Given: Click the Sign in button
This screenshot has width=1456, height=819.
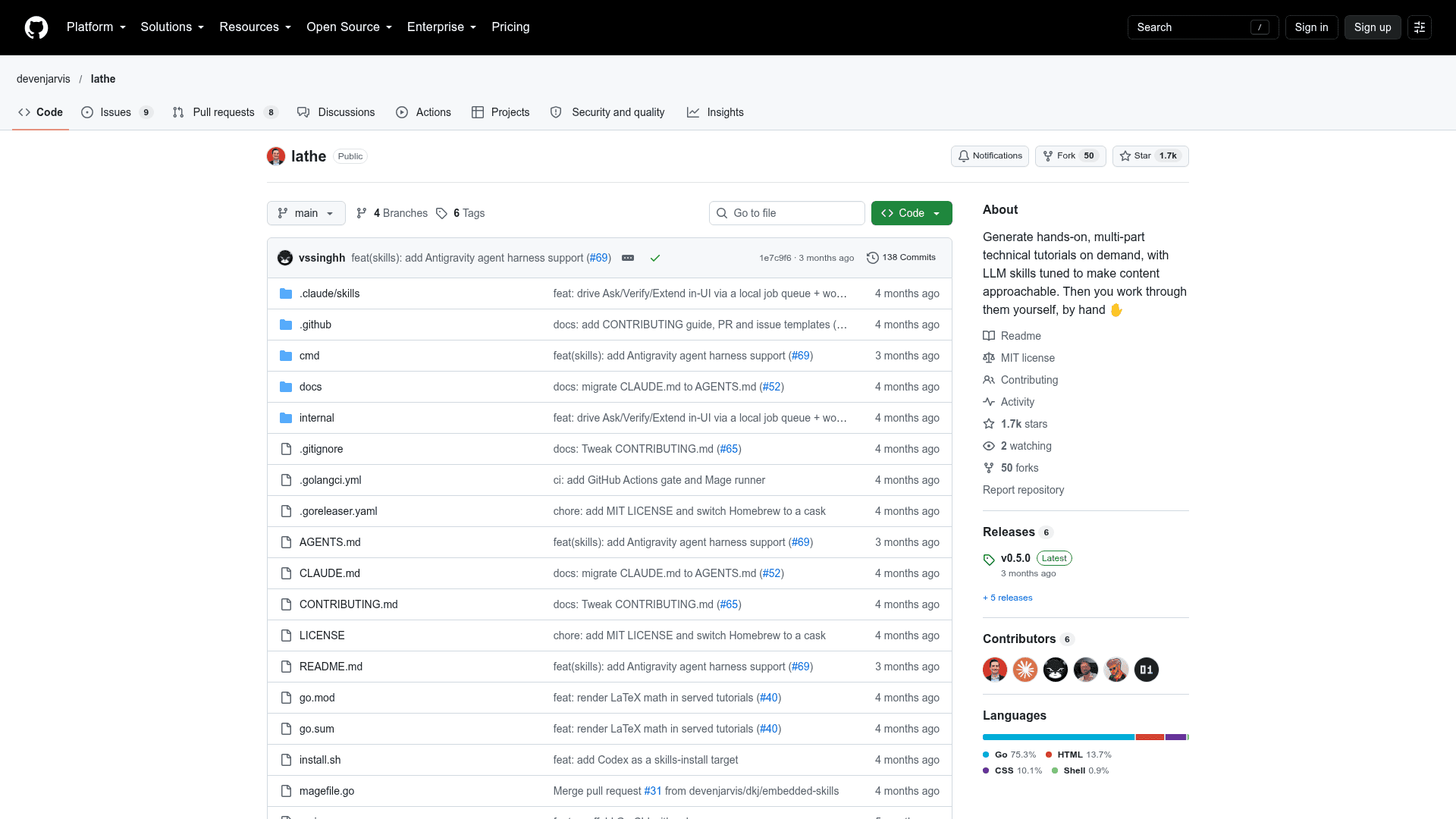Looking at the screenshot, I should point(1311,27).
